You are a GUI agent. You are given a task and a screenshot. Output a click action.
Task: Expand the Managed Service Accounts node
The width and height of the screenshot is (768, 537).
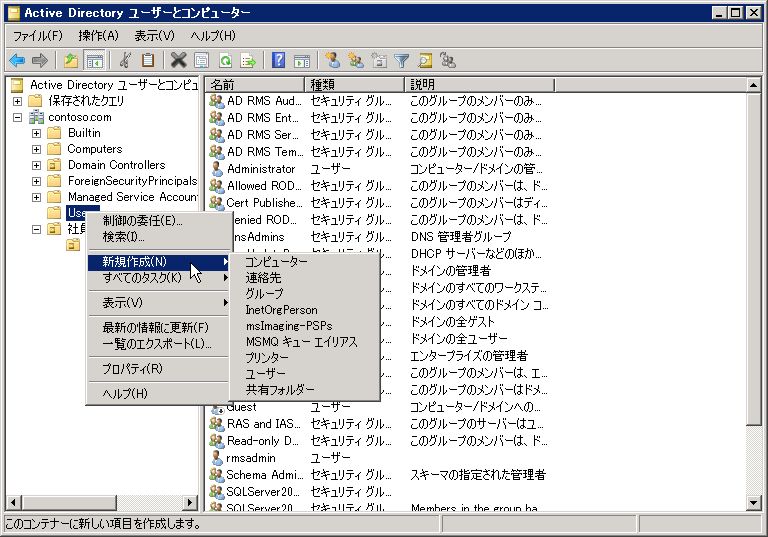tap(36, 197)
